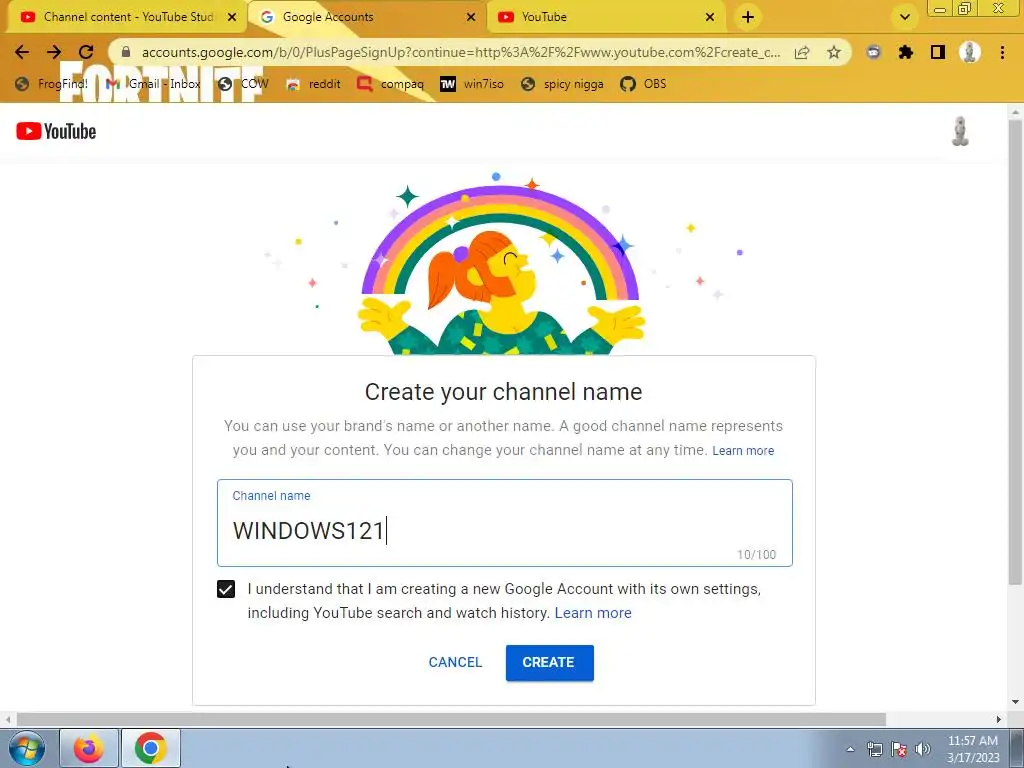Click the address bar URL
The image size is (1024, 768).
click(460, 52)
